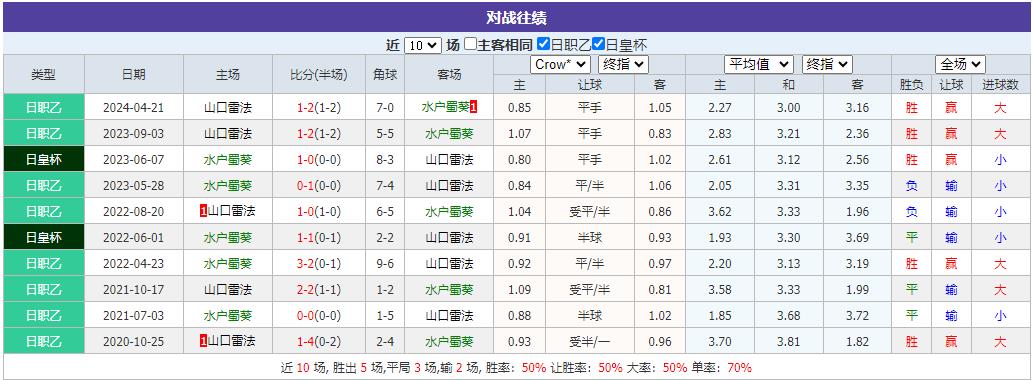Open home team 山口雷法 in 2024-04-21 row
1033x380 pixels.
[228, 107]
